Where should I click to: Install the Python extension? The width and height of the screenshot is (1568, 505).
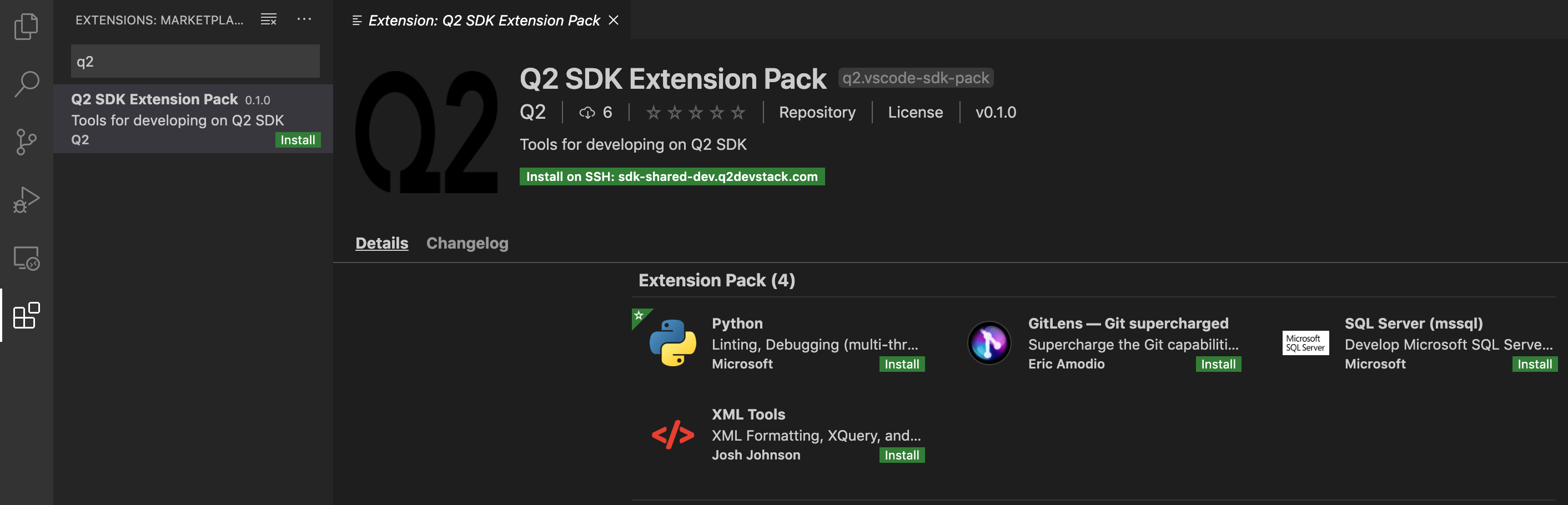point(902,364)
